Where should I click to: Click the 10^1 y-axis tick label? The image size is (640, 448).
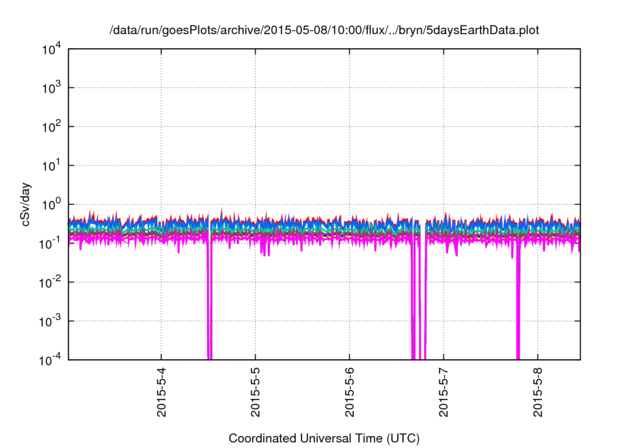coord(51,165)
